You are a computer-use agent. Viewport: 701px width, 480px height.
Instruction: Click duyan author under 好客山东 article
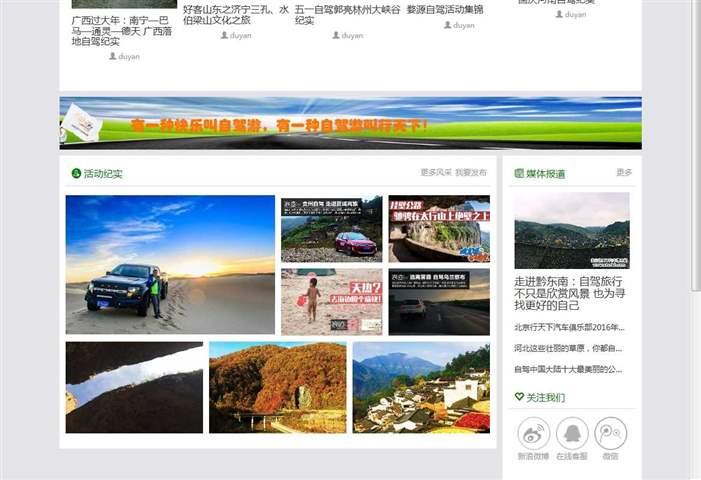(241, 35)
